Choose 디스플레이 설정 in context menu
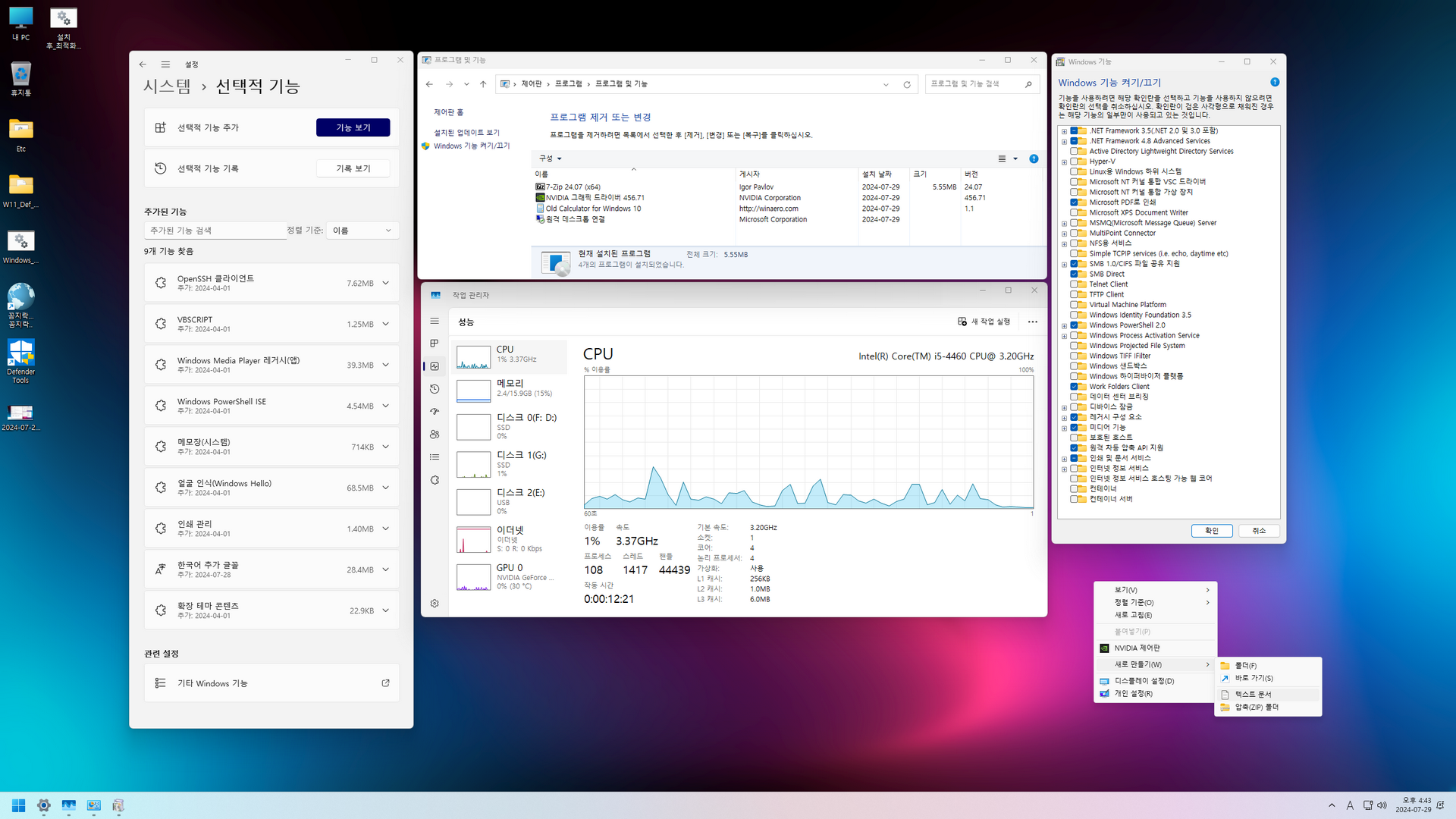The width and height of the screenshot is (1456, 819). (x=1144, y=681)
